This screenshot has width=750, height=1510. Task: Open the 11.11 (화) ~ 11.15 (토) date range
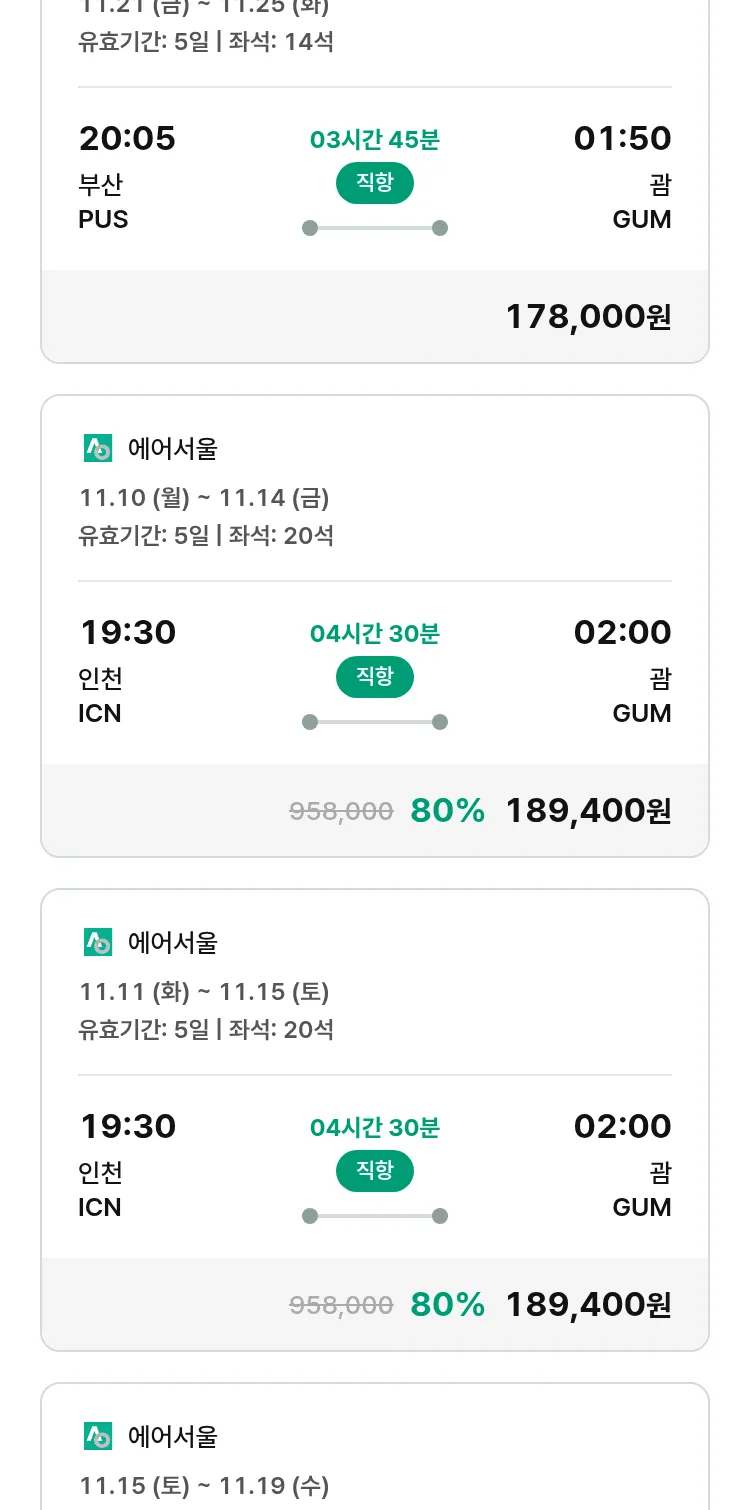[204, 991]
